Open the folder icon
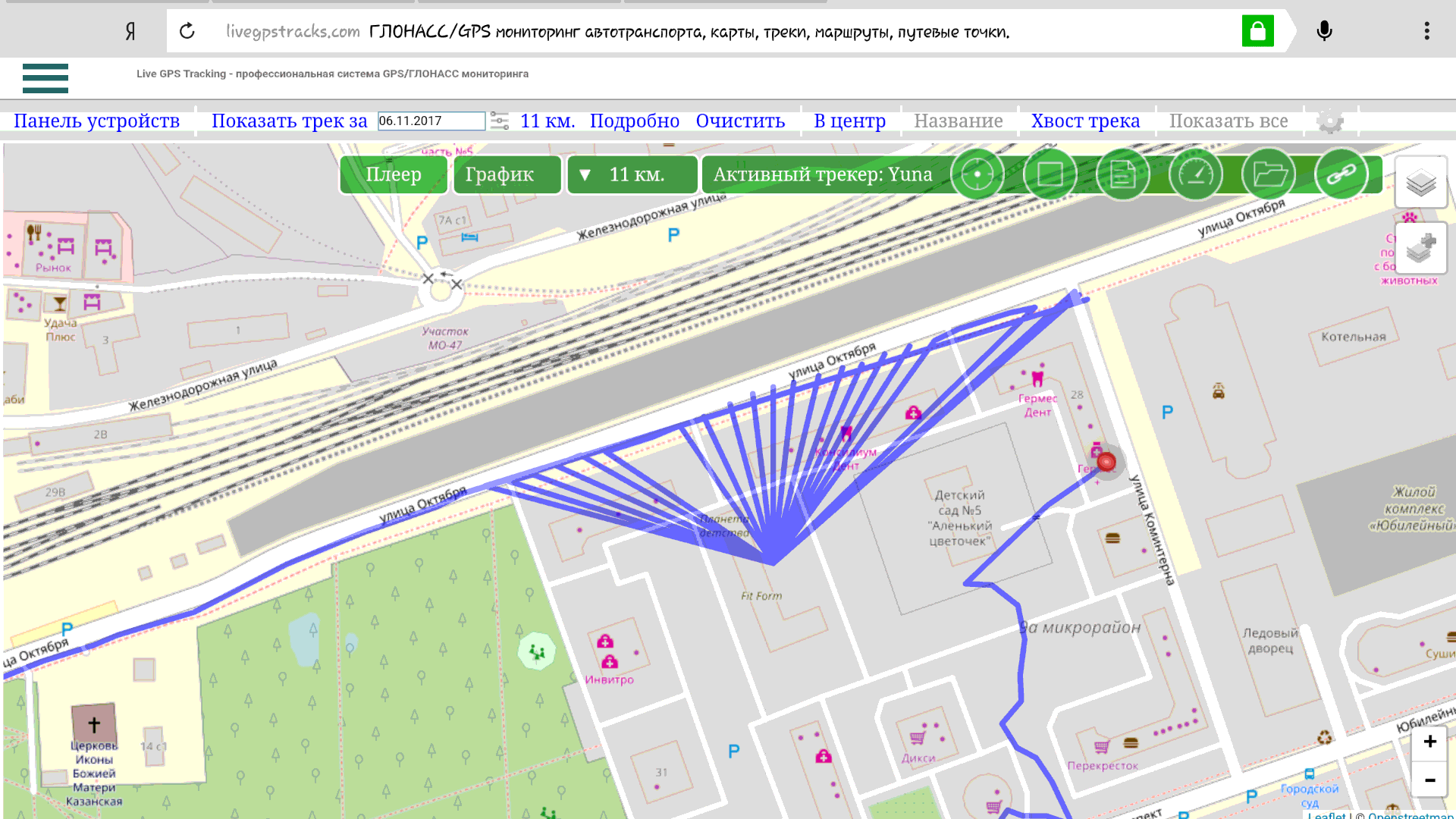 click(1269, 174)
